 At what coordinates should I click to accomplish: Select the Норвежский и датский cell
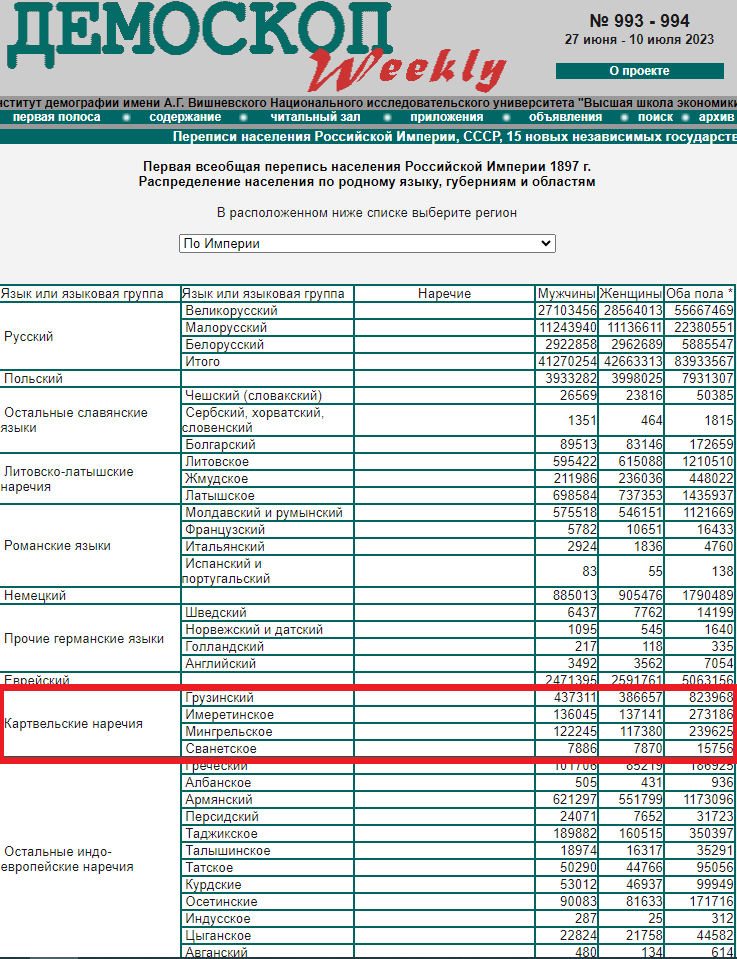click(x=267, y=630)
